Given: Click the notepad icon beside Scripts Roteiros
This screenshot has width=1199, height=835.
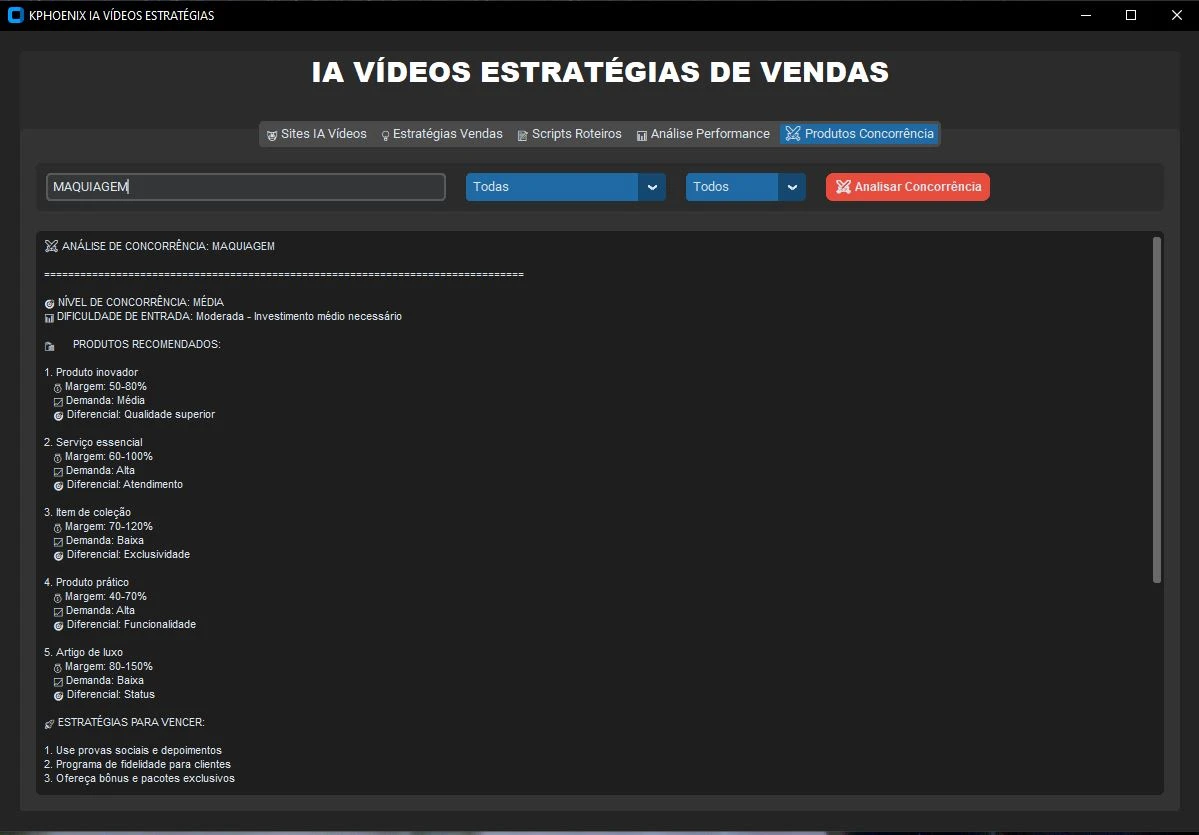Looking at the screenshot, I should [x=523, y=135].
